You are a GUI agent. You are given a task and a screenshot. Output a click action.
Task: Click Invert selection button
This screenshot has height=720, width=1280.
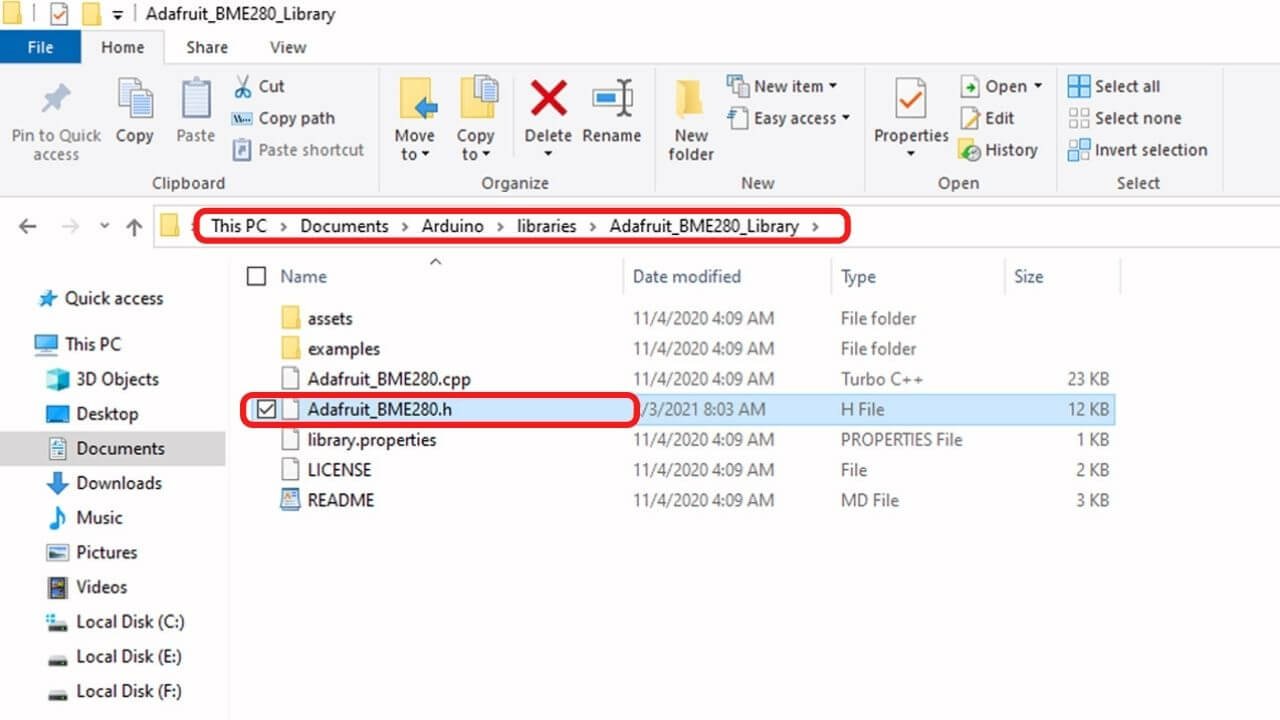click(x=1138, y=150)
